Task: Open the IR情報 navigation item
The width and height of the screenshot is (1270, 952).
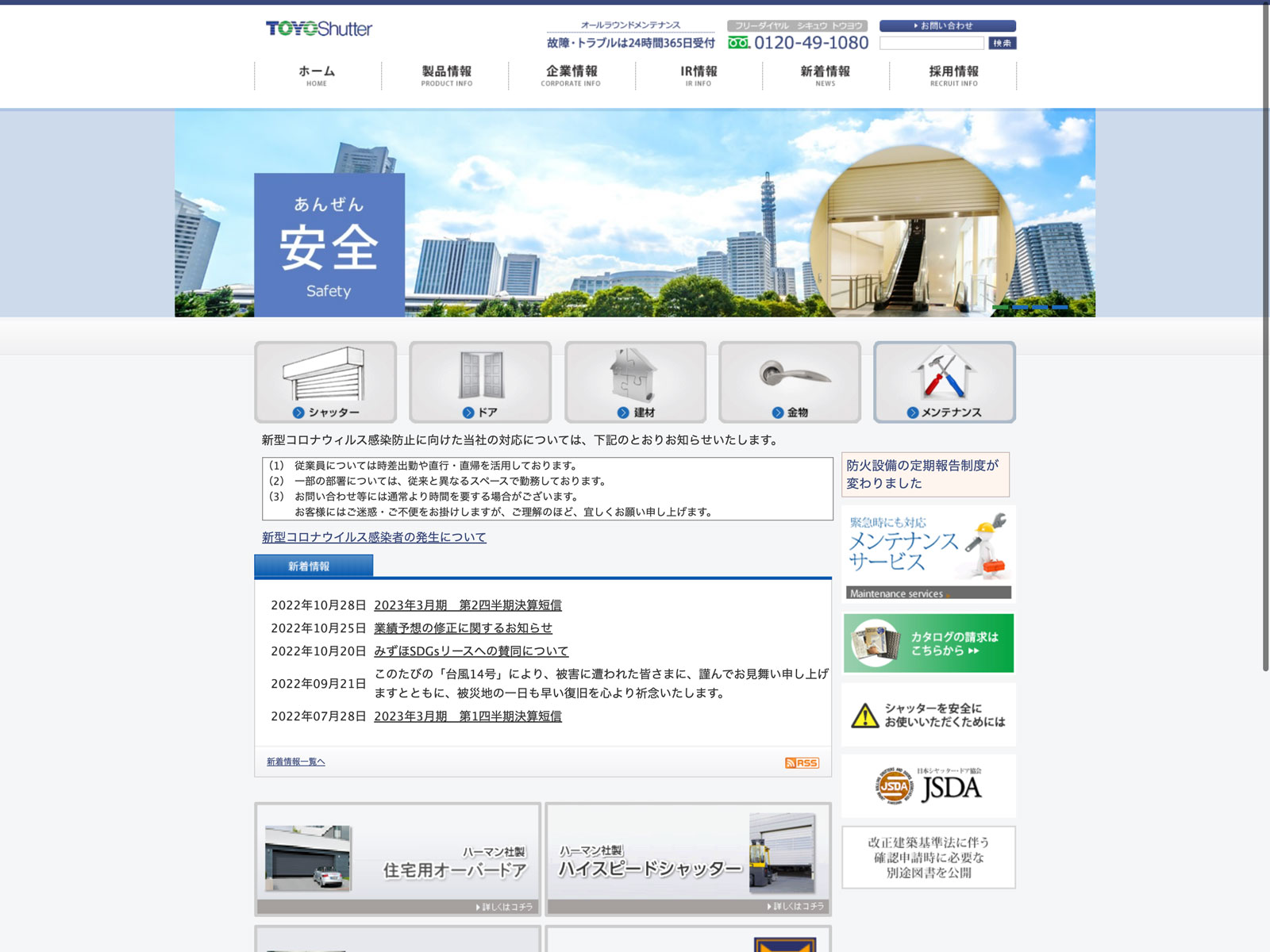Action: pos(698,75)
